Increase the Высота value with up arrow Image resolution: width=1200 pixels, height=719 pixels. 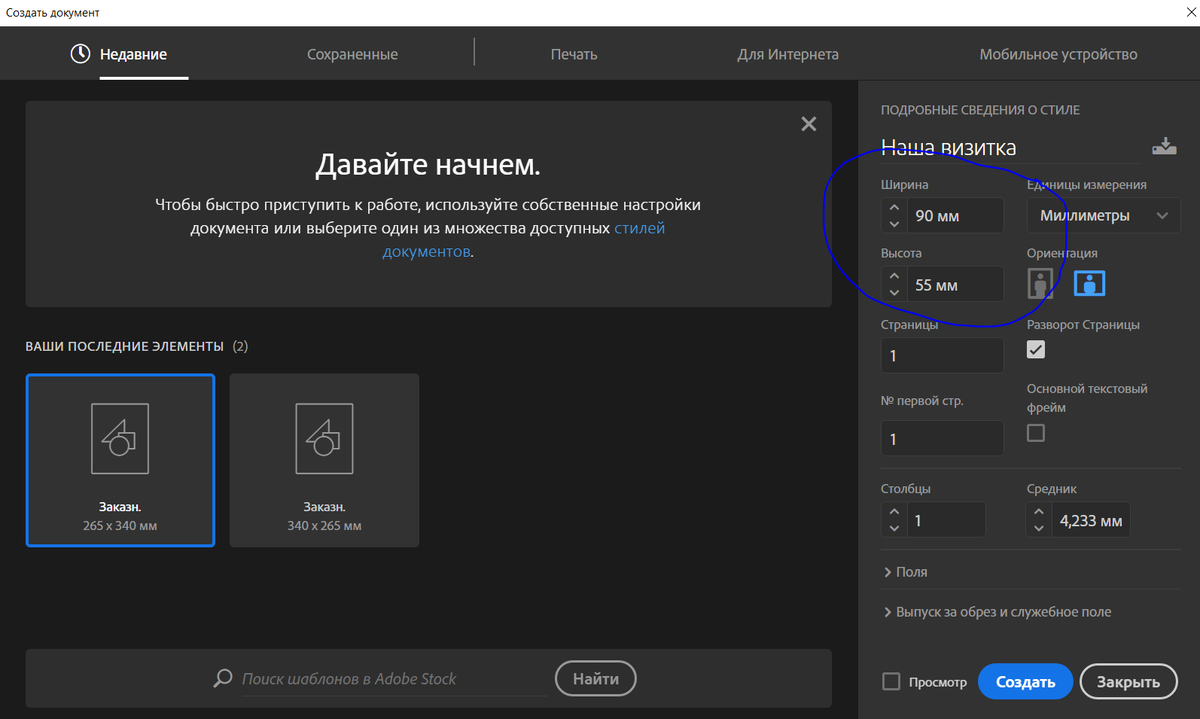(x=894, y=277)
